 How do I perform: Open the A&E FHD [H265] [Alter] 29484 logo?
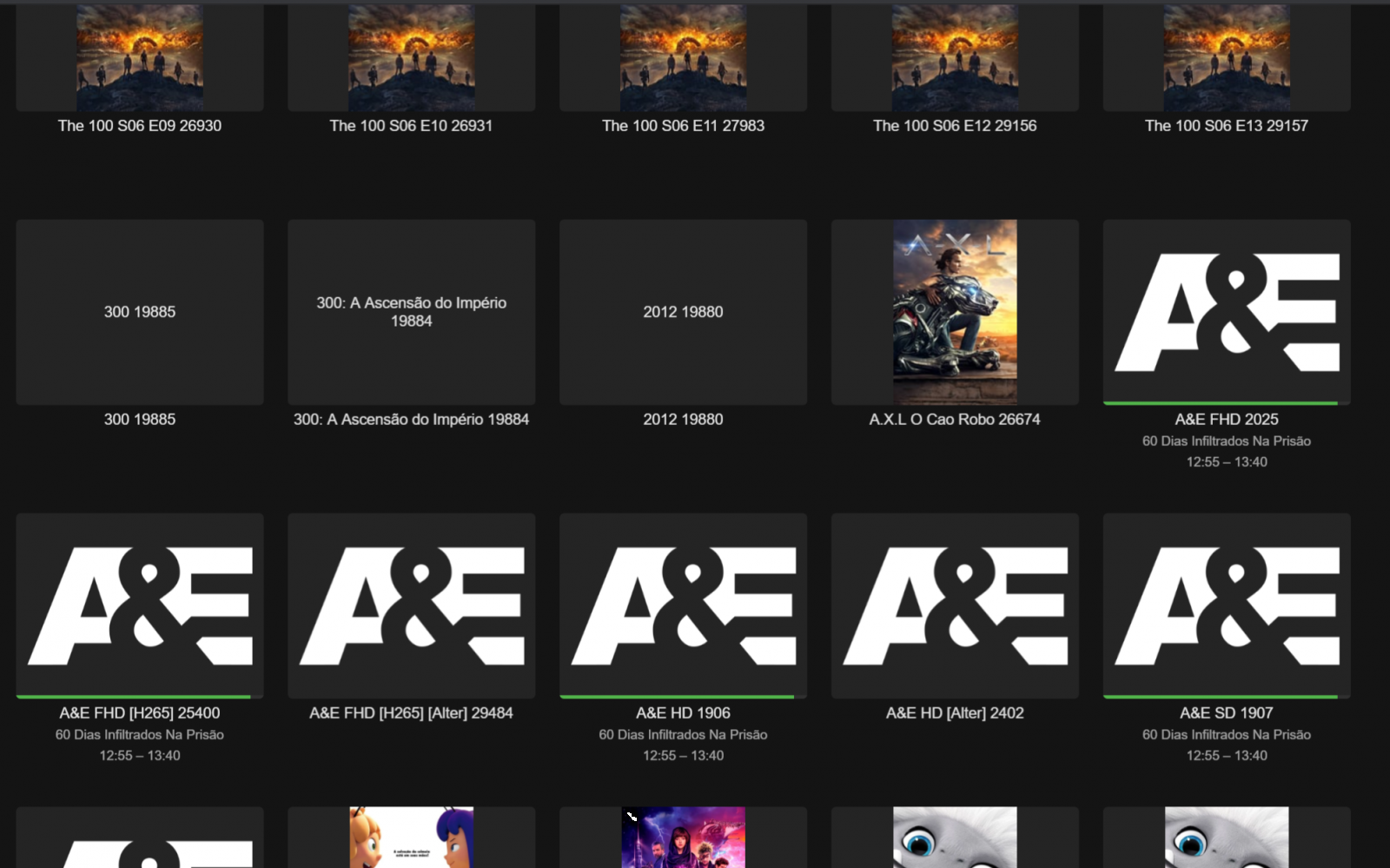click(x=412, y=606)
